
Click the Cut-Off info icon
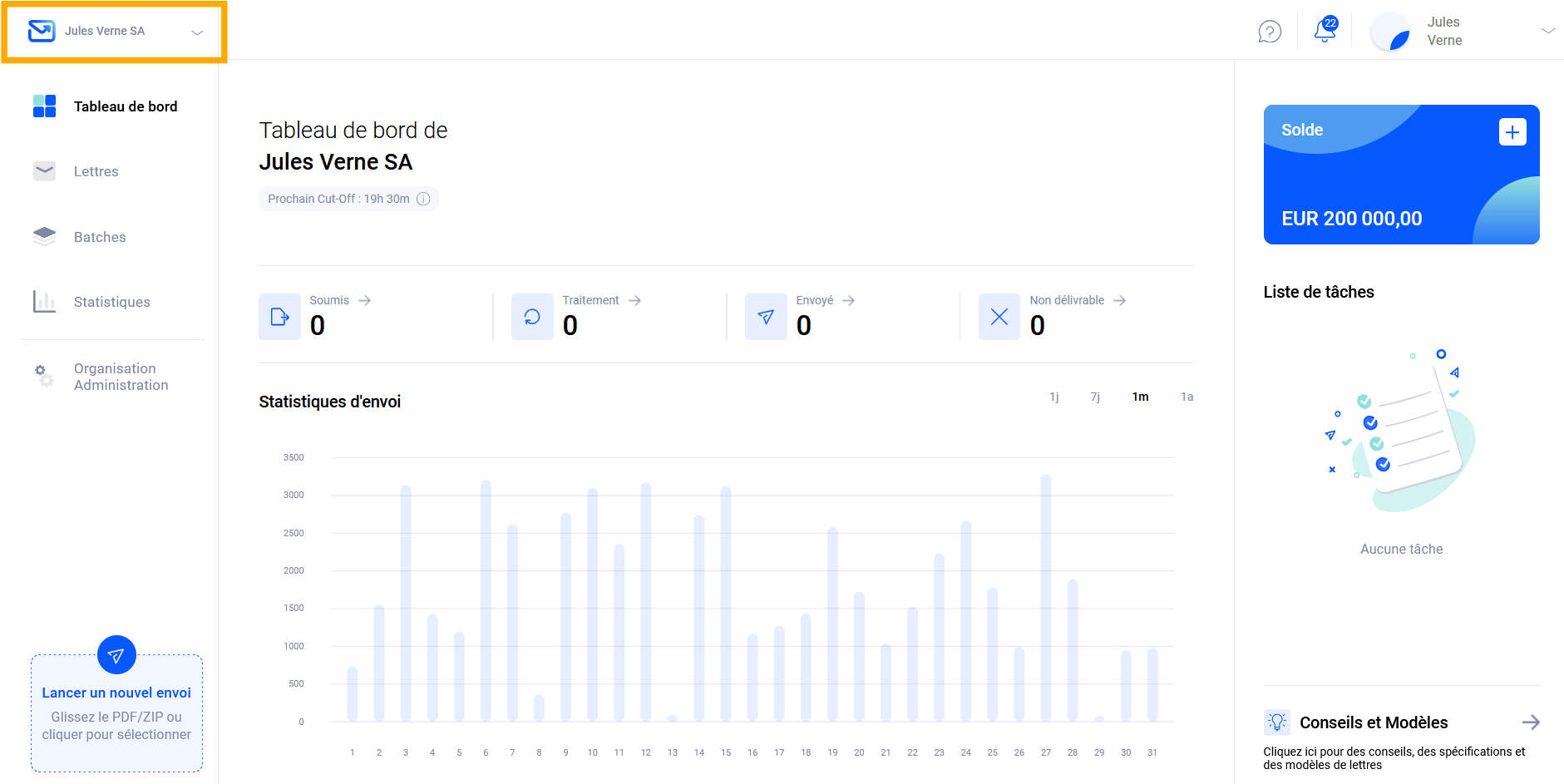coord(423,199)
